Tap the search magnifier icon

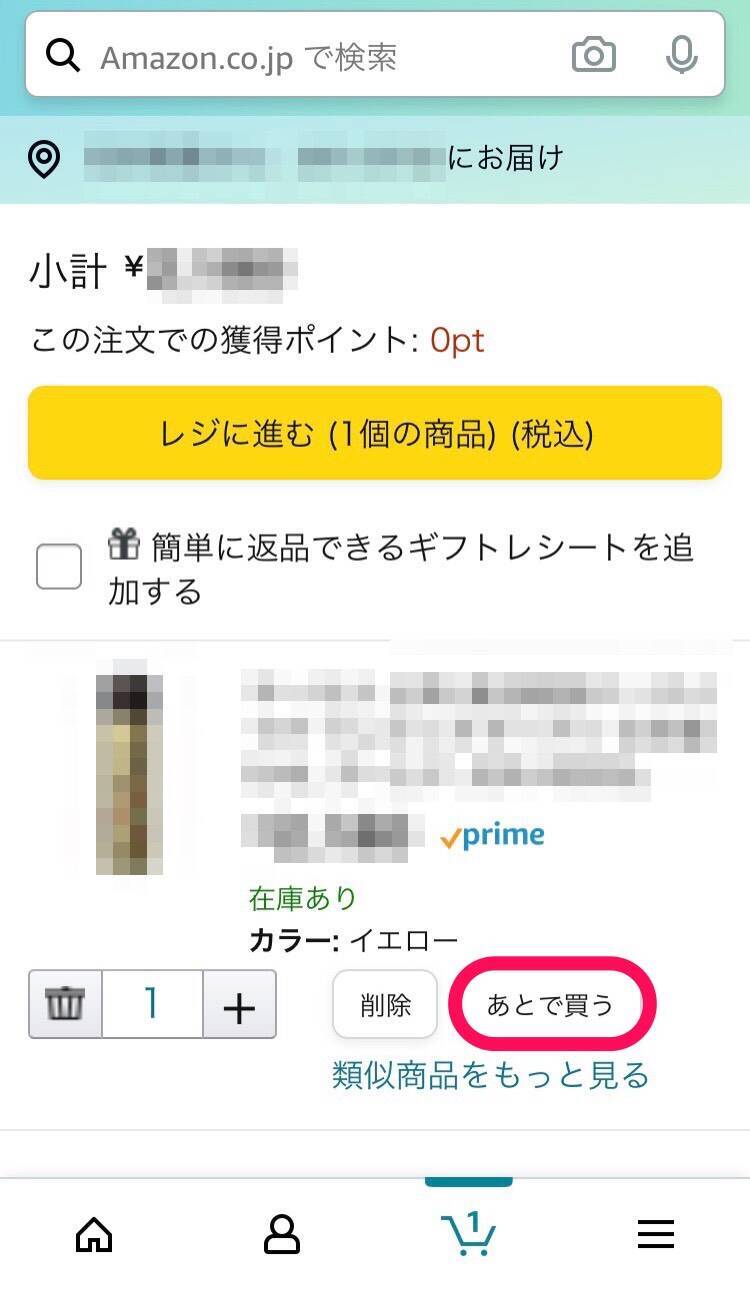click(63, 57)
